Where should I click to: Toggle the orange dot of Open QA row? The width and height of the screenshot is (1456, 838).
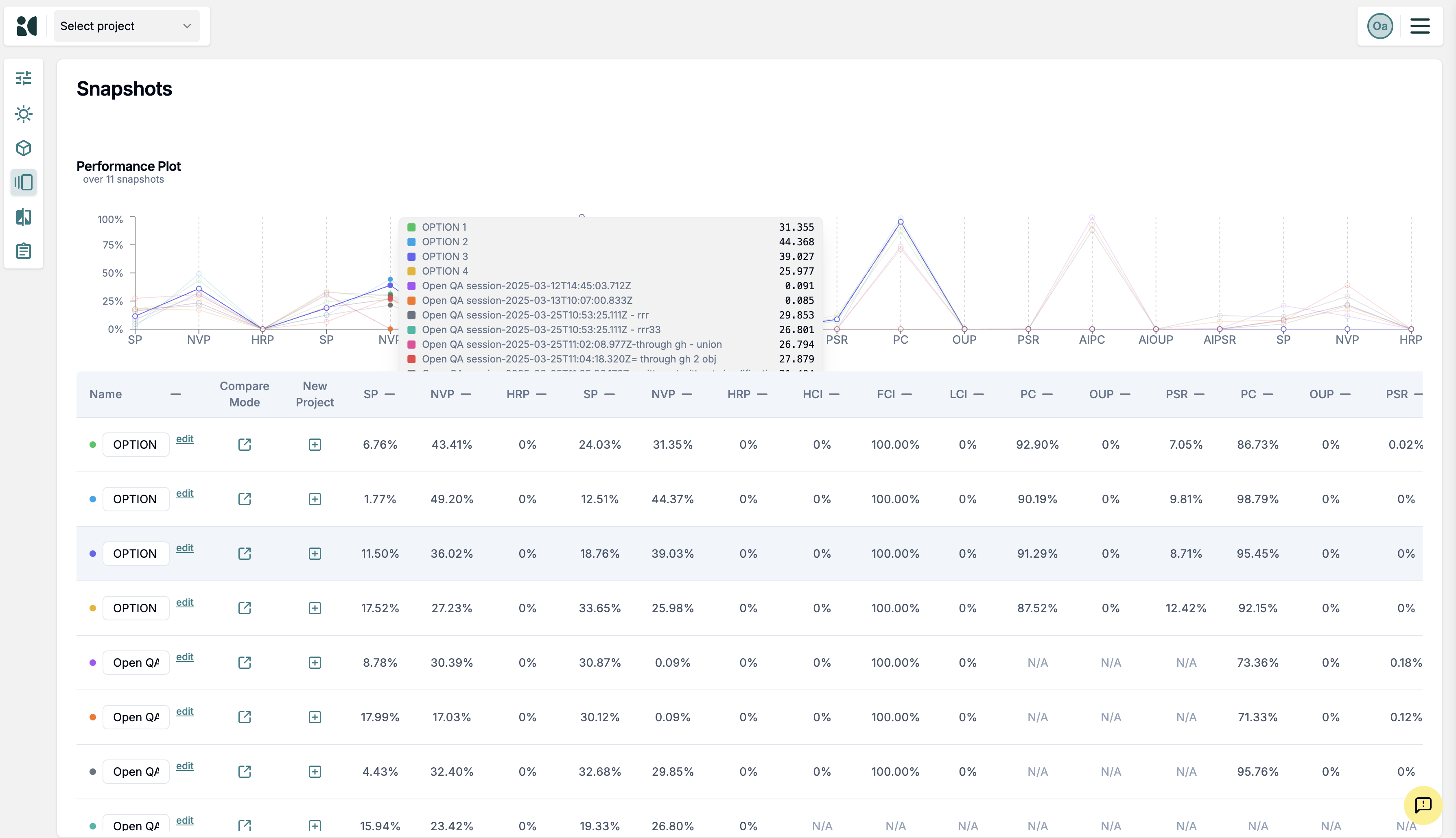93,717
